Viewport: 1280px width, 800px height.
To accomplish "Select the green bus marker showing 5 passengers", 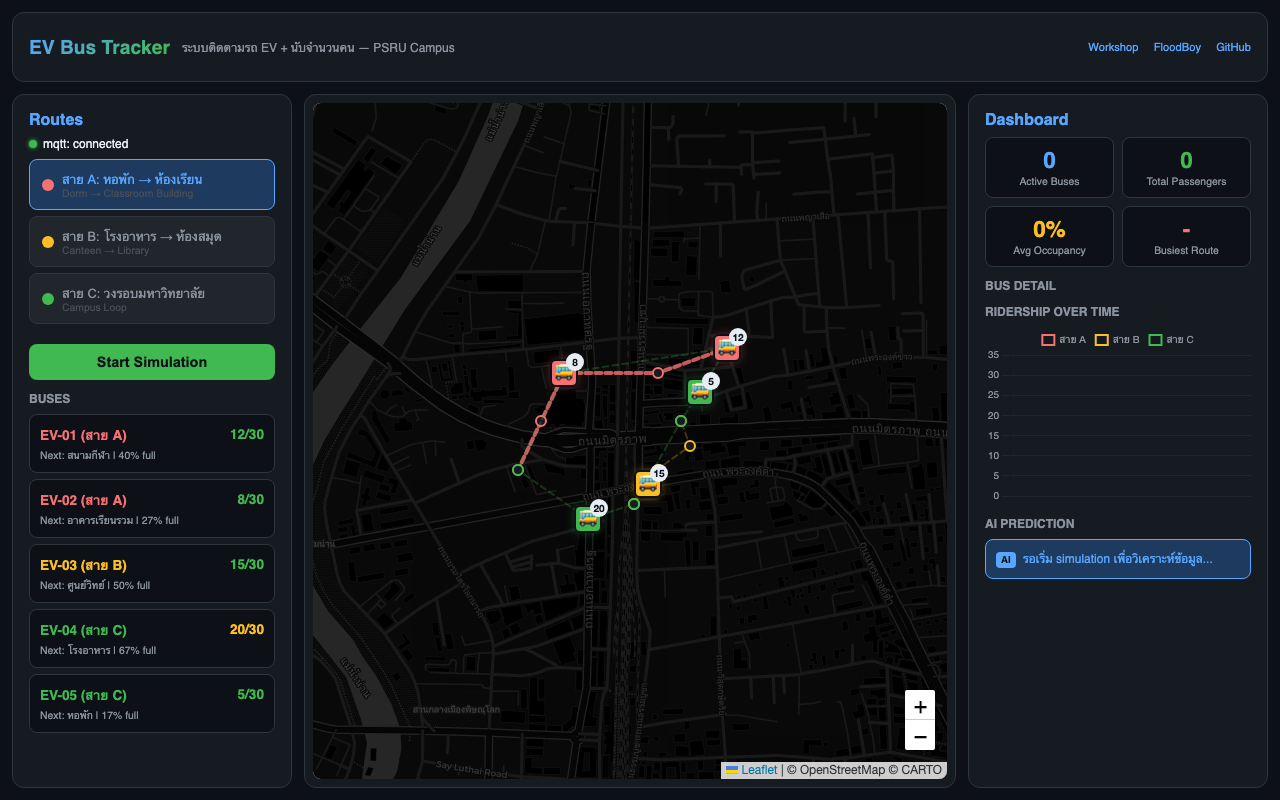I will tap(699, 391).
